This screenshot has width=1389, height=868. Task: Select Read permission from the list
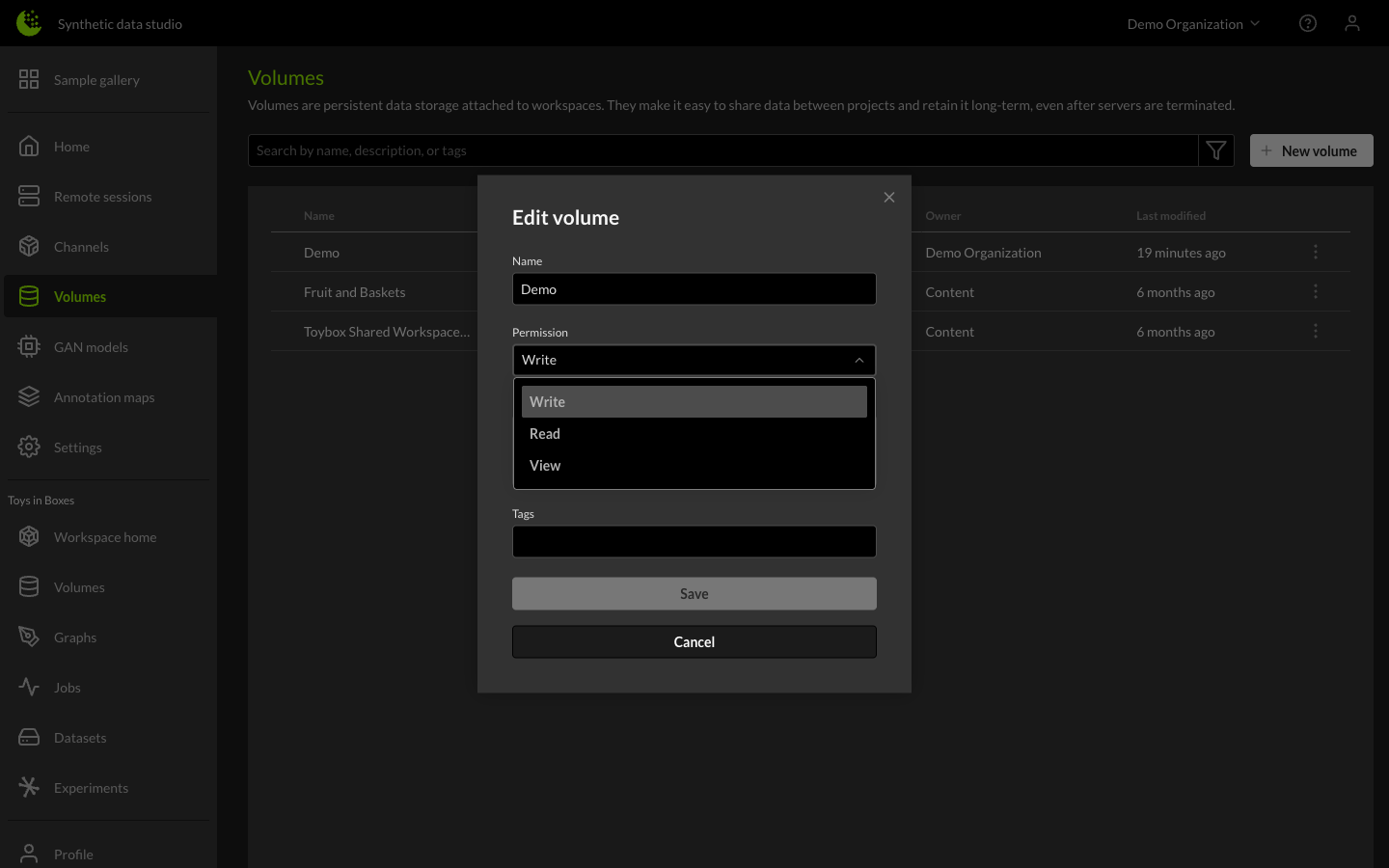545,433
